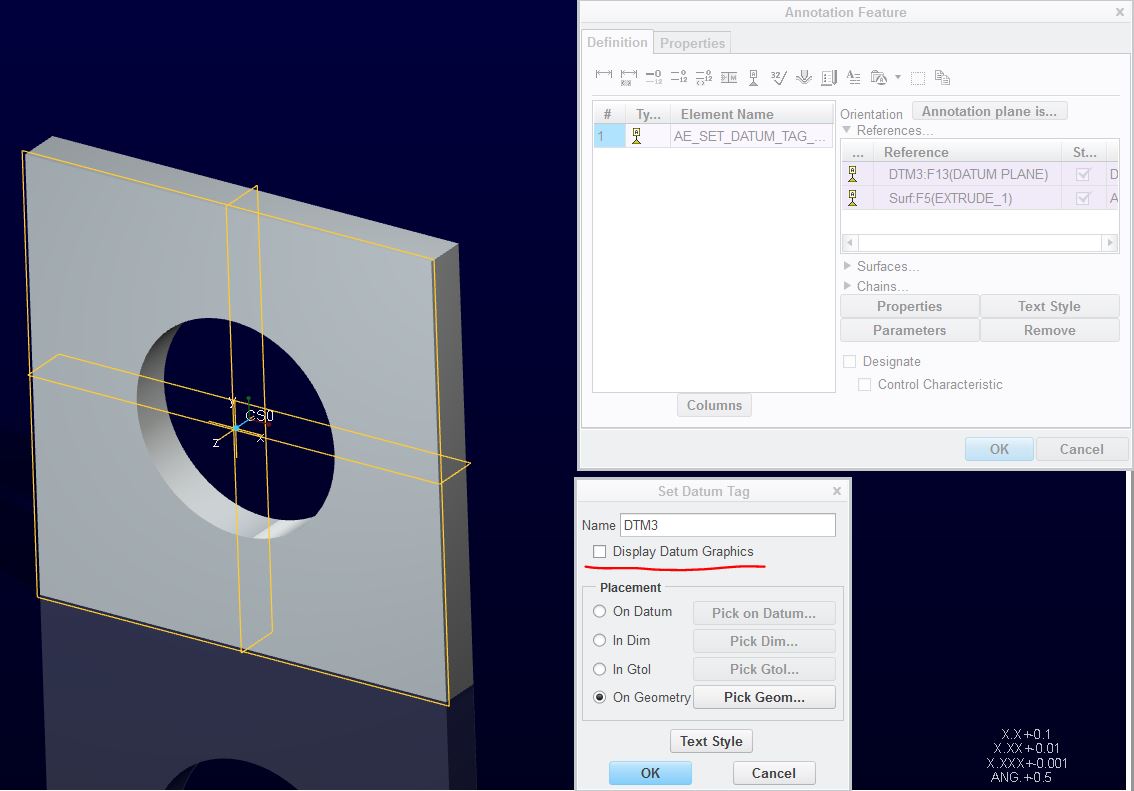Click the Pick Gtol... button

click(764, 670)
